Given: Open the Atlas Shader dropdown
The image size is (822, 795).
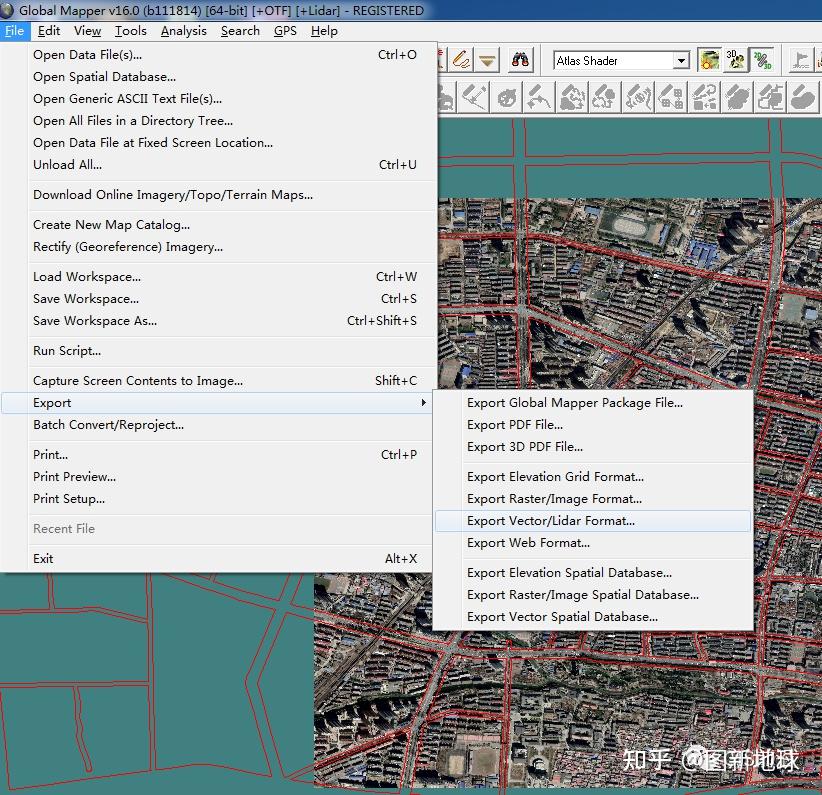Looking at the screenshot, I should pos(681,61).
